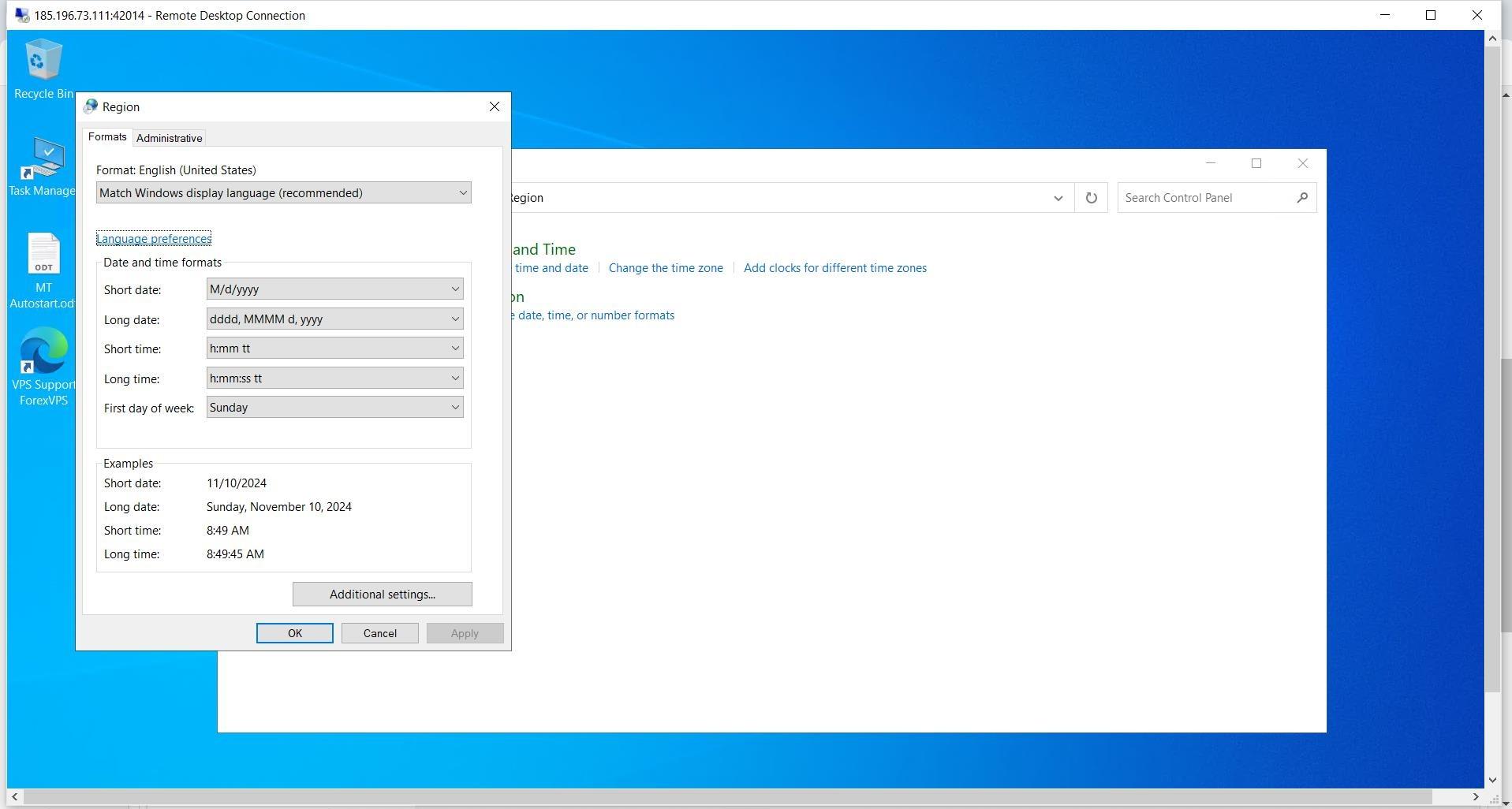Click the Remote Desktop Connection title icon
This screenshot has height=809, width=1512.
click(x=21, y=15)
